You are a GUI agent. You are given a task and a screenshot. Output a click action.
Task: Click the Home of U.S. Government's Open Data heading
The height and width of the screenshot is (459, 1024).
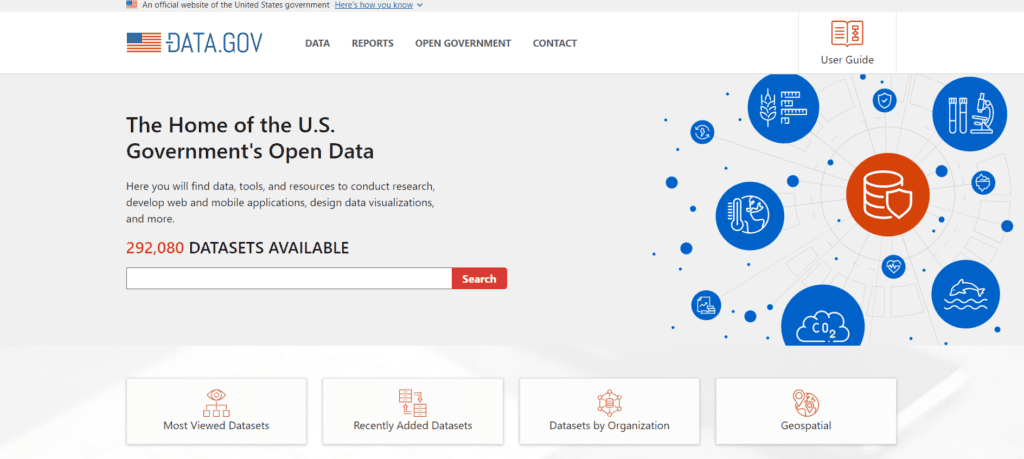[x=250, y=138]
